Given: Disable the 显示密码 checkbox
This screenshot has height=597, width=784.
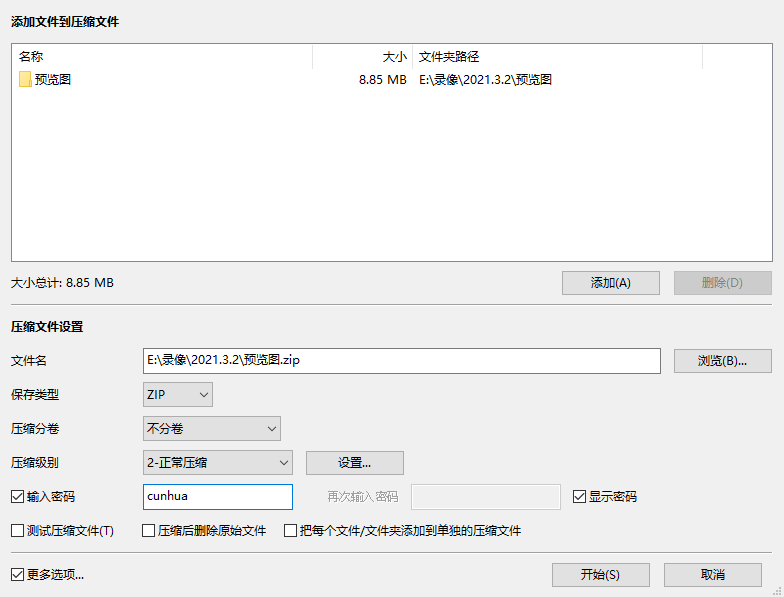Looking at the screenshot, I should [579, 497].
